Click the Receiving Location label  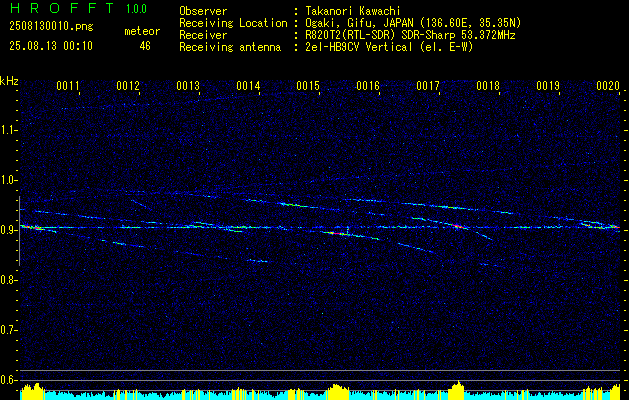(233, 23)
